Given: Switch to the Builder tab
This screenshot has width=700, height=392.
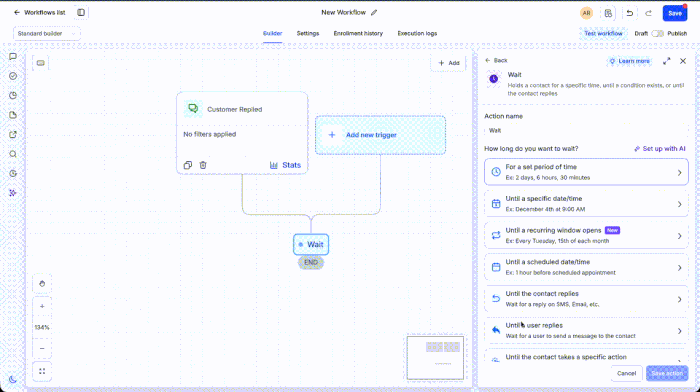Looking at the screenshot, I should point(272,33).
